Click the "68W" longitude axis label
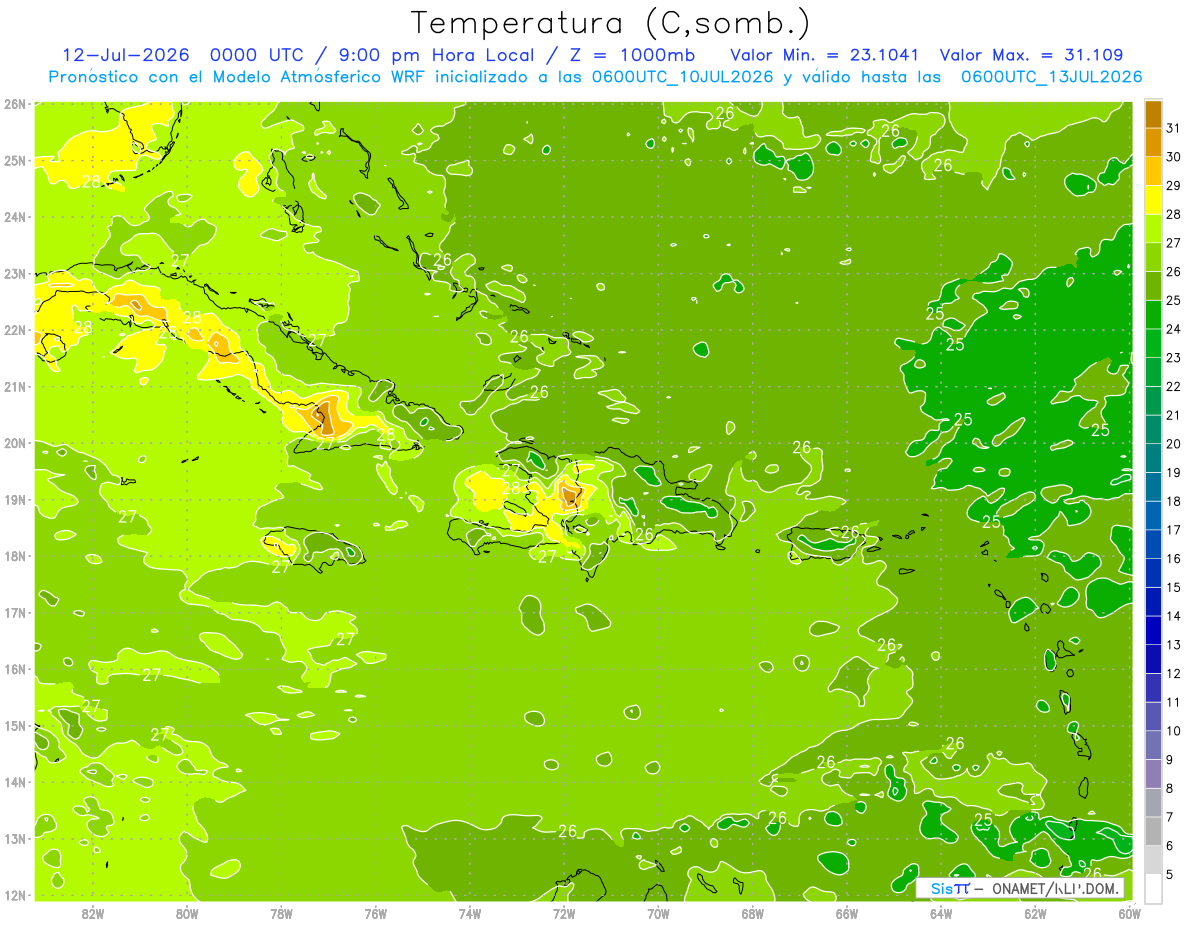 coord(753,913)
